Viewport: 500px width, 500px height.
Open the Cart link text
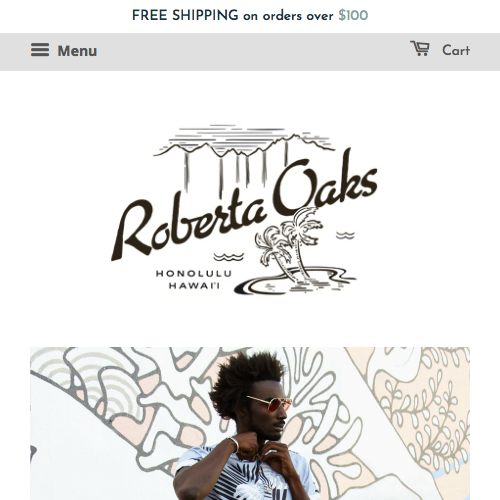coord(456,50)
